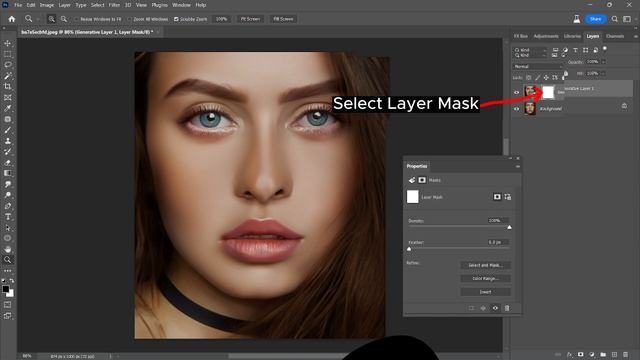Open the Filter menu
This screenshot has width=640, height=360.
pos(114,5)
